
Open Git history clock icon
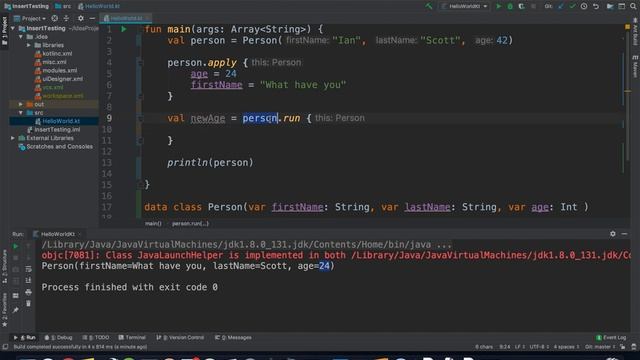tap(584, 6)
